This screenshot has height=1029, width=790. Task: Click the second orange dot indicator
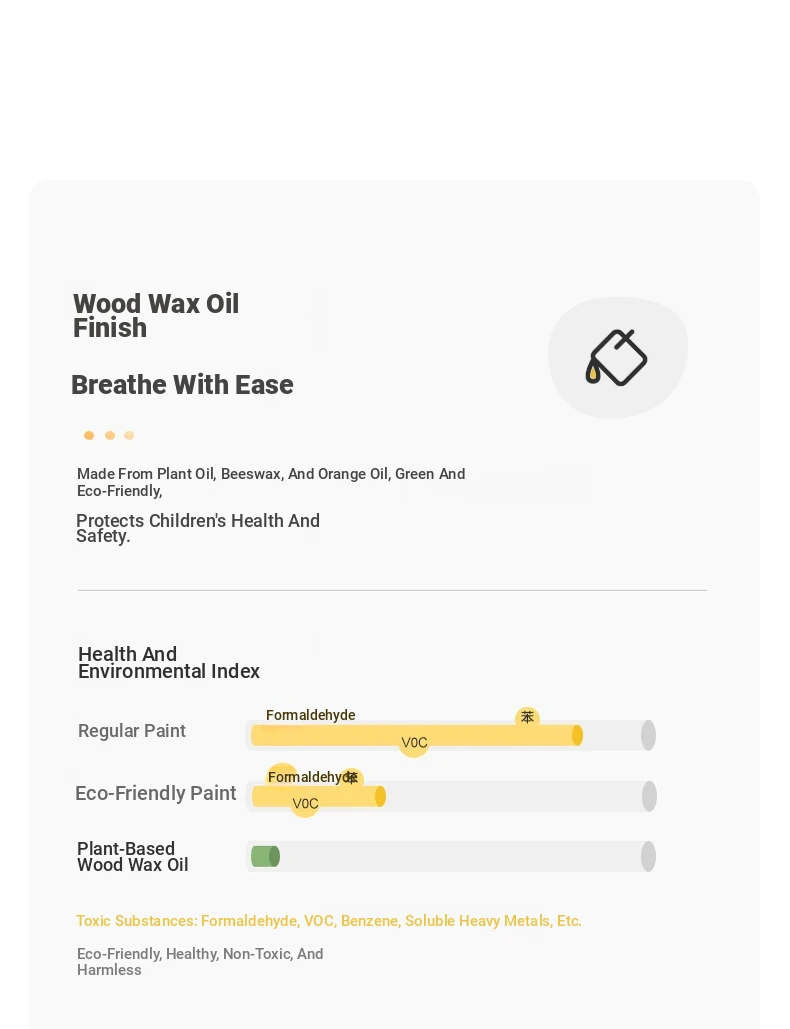tap(110, 435)
